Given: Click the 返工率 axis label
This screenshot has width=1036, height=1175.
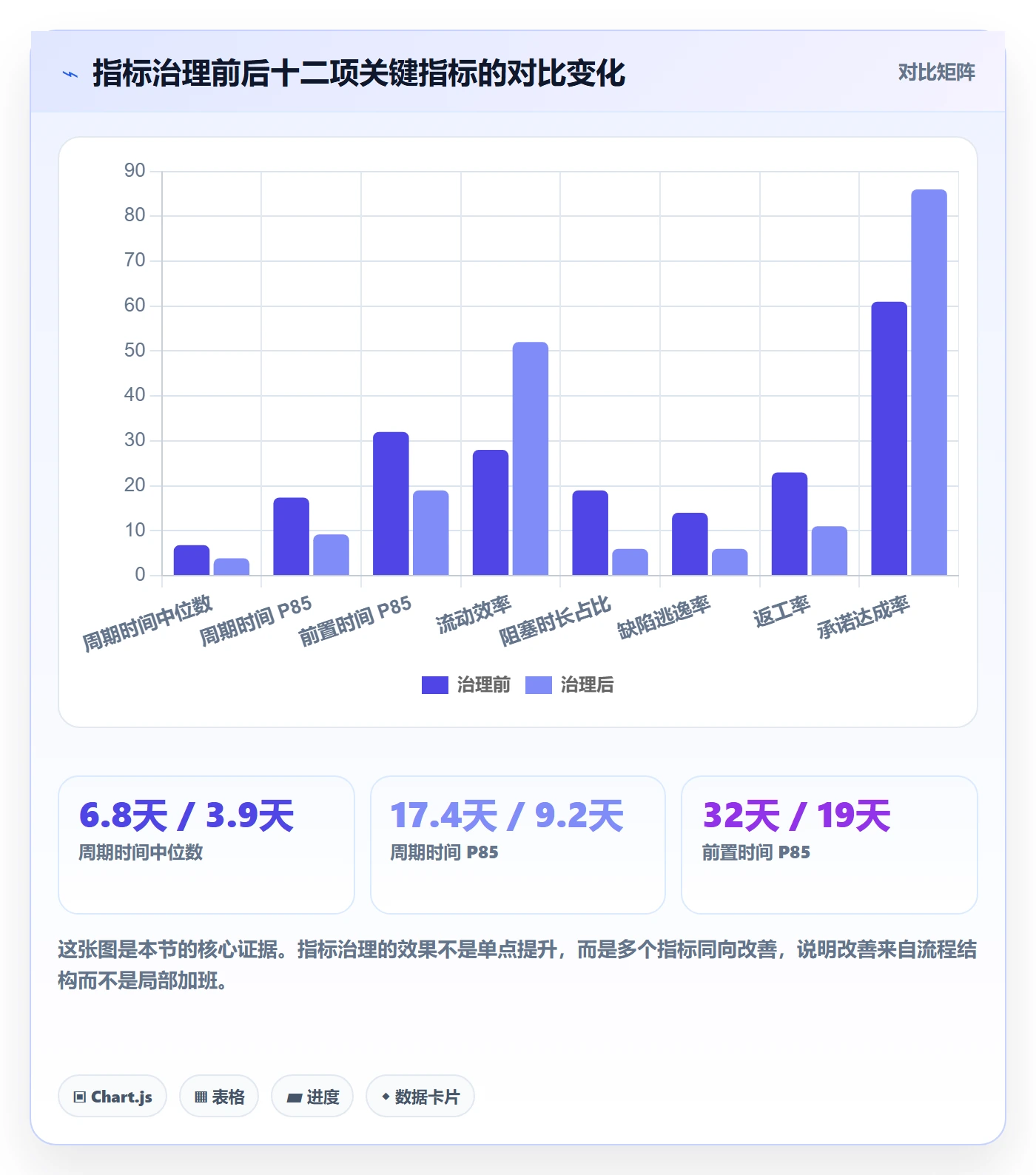Looking at the screenshot, I should 781,611.
